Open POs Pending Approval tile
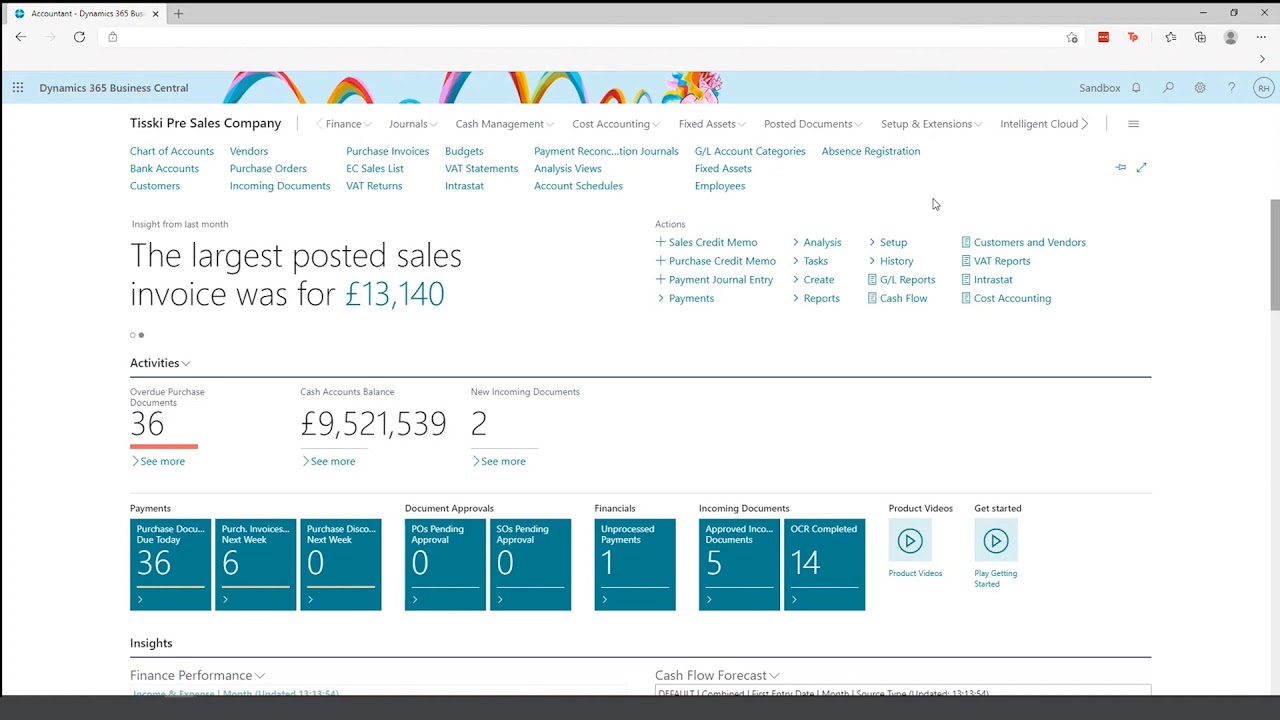1280x720 pixels. coord(445,564)
